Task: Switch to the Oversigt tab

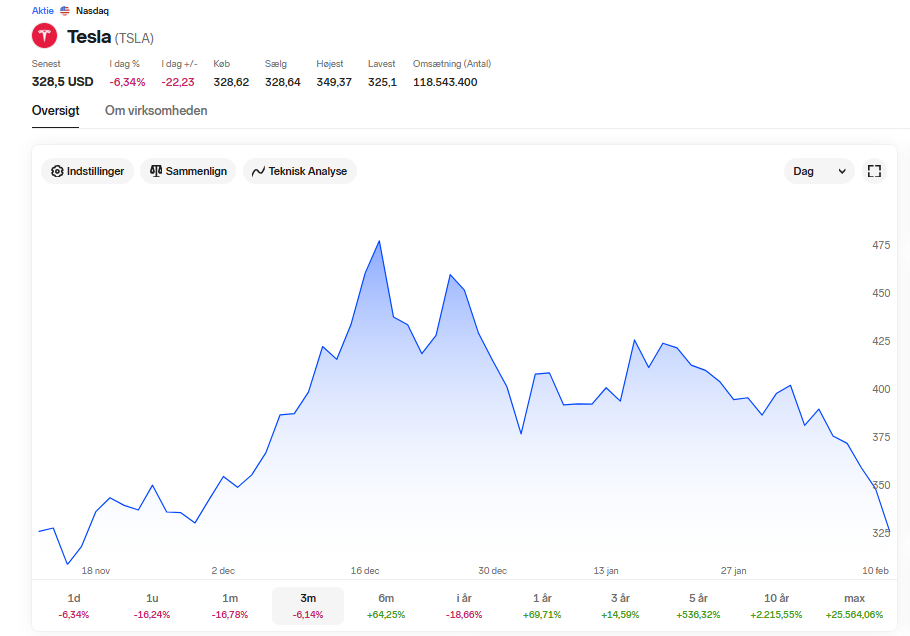Action: 56,110
